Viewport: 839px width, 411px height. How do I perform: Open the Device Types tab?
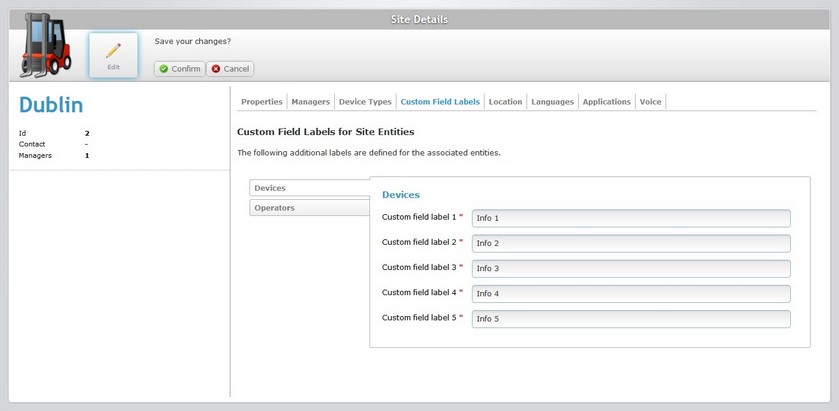click(x=365, y=102)
